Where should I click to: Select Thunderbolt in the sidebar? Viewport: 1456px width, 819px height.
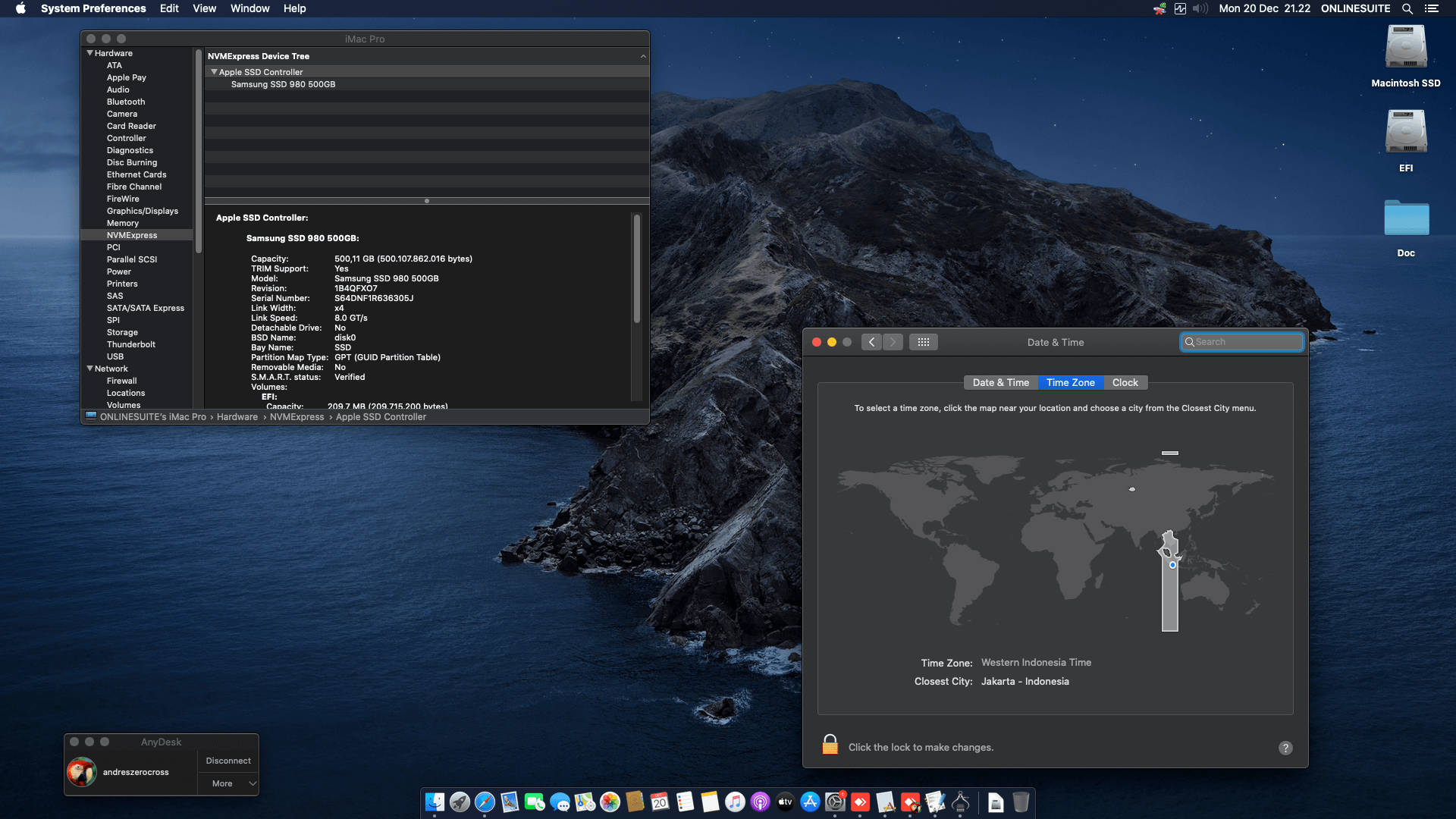click(131, 344)
